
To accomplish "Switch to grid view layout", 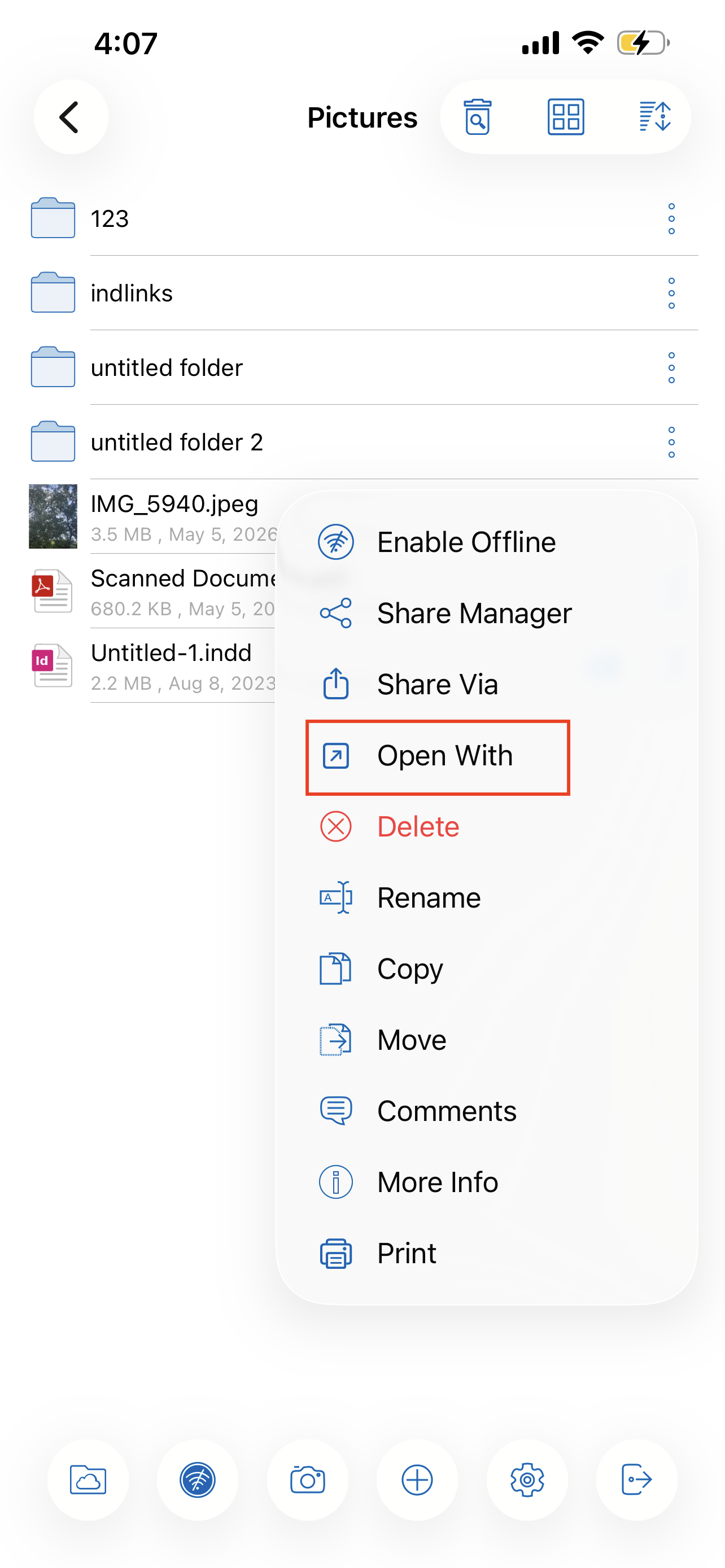I will 566,116.
